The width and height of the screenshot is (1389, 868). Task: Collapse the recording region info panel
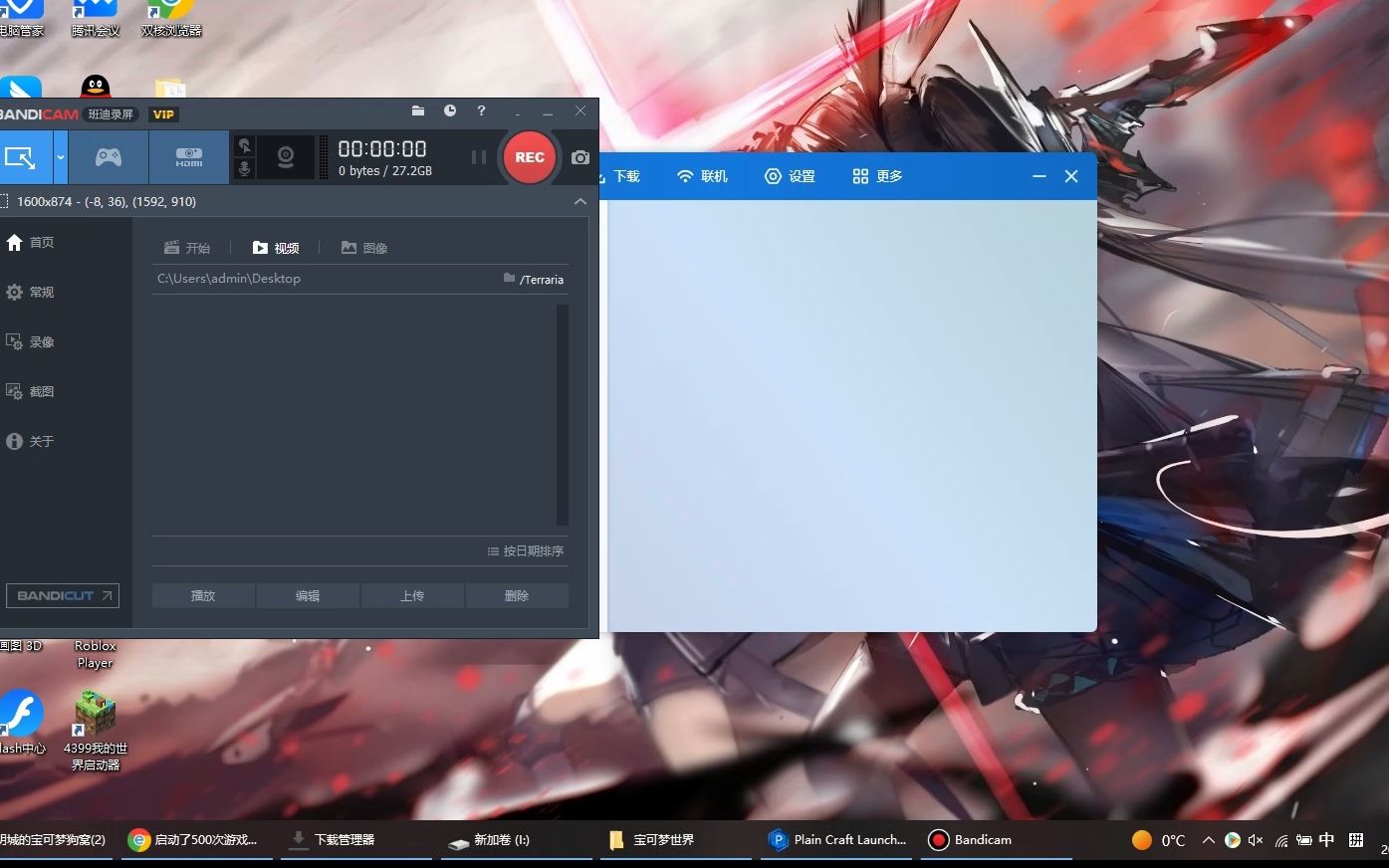coord(579,201)
